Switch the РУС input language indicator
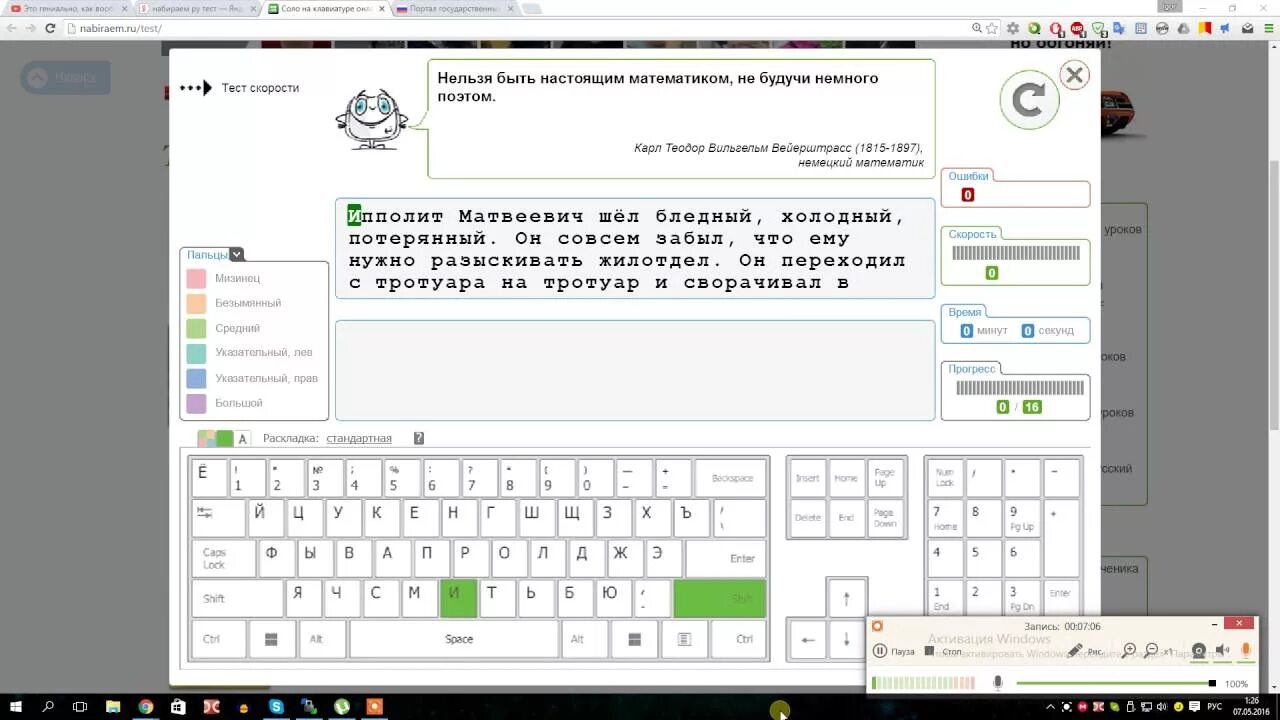This screenshot has width=1280, height=720. point(1214,707)
